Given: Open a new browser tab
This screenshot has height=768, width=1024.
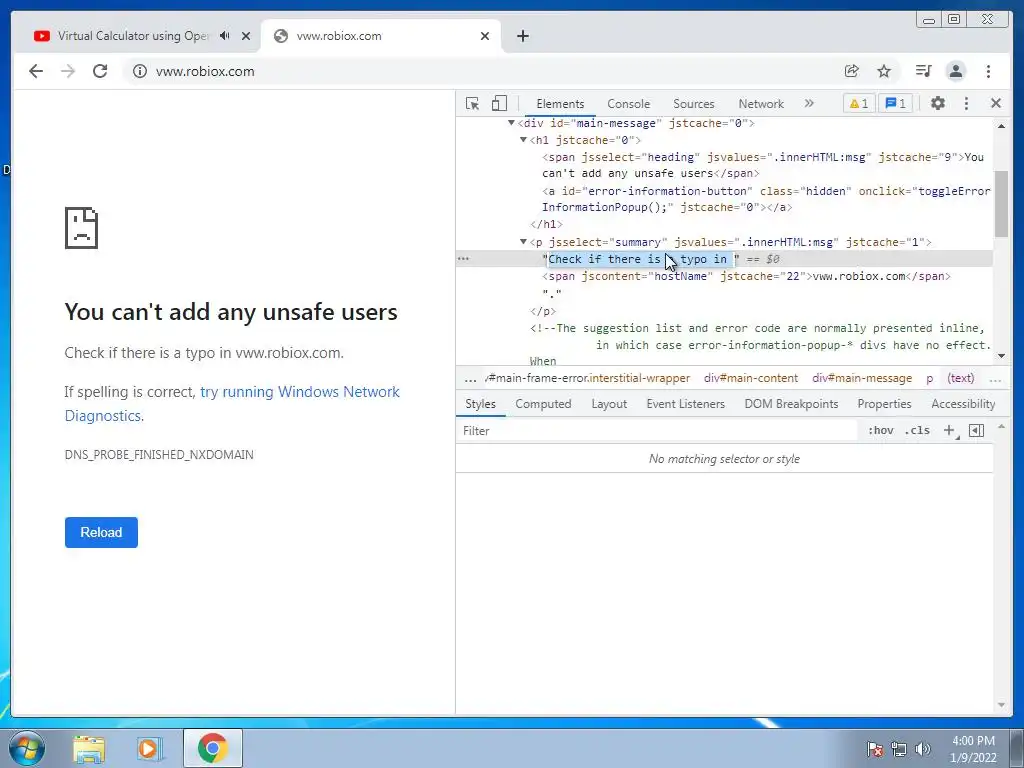Looking at the screenshot, I should coord(522,36).
